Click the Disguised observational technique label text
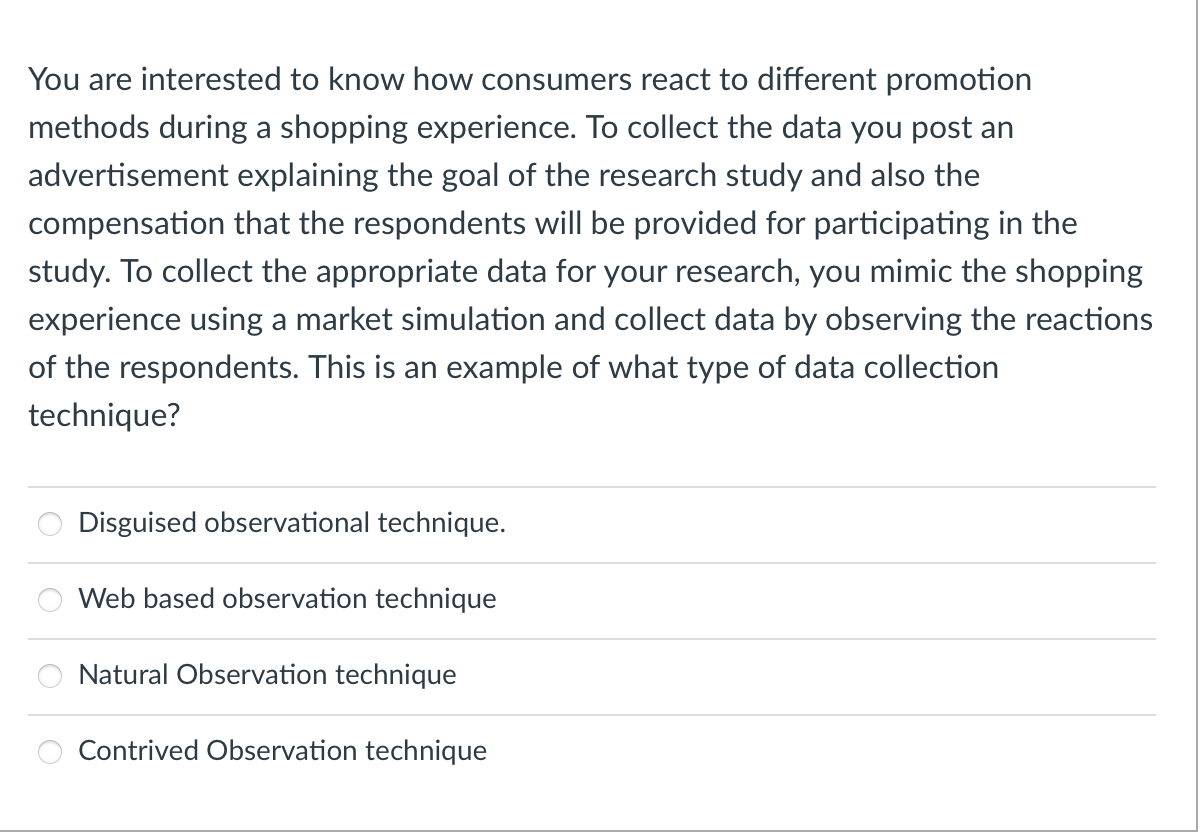This screenshot has width=1200, height=834. (x=292, y=522)
